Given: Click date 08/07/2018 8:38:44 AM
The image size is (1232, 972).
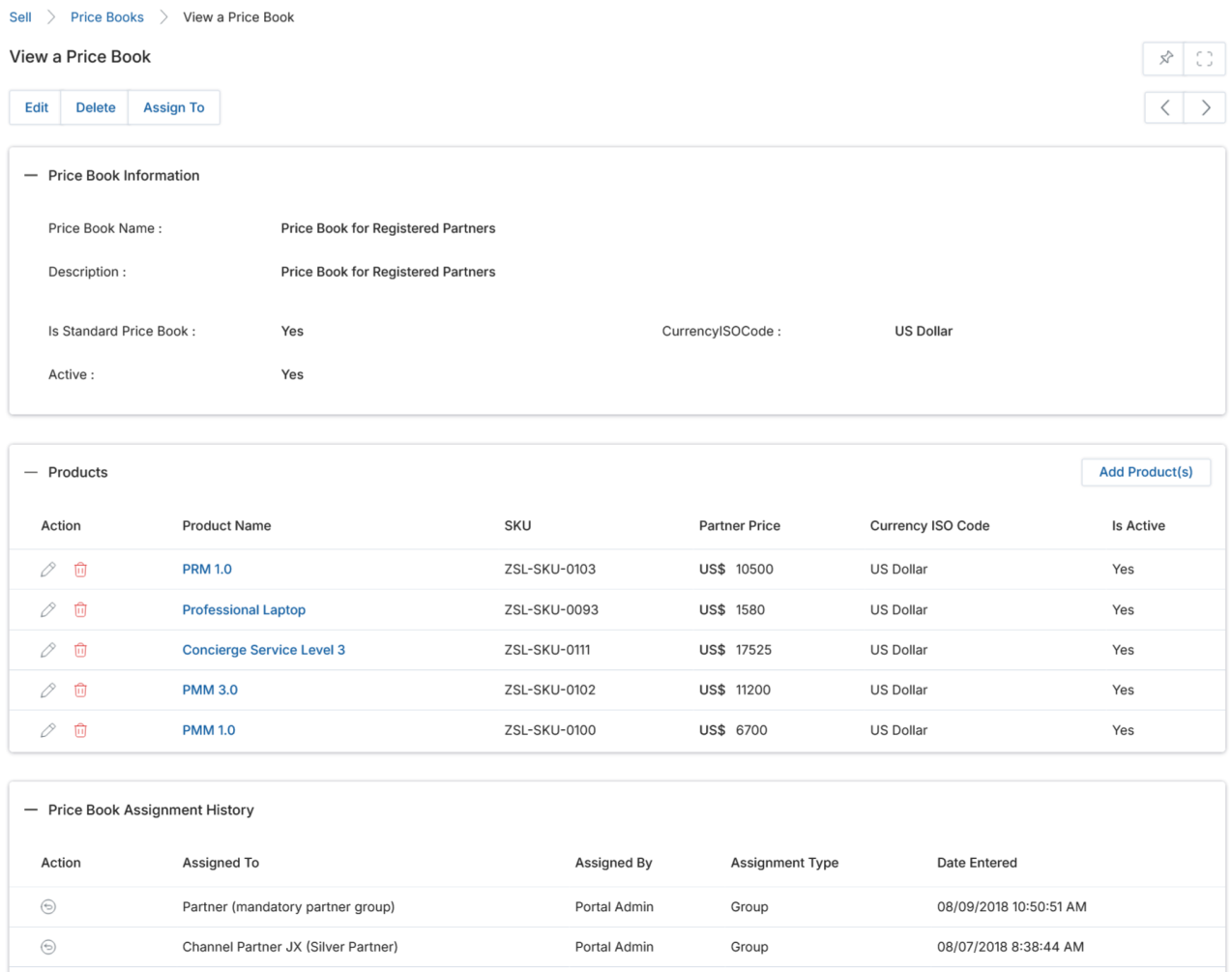Looking at the screenshot, I should [1011, 947].
